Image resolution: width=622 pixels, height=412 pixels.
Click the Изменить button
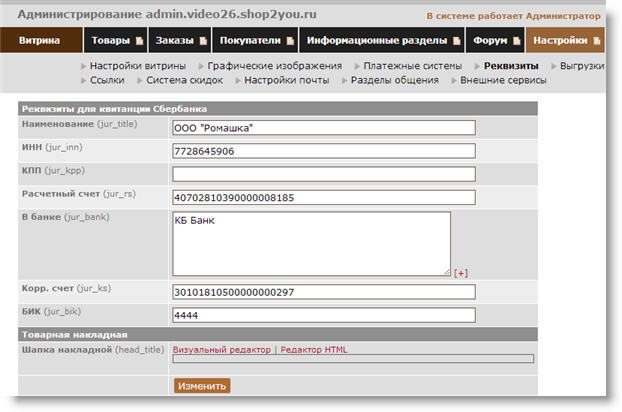[x=202, y=386]
